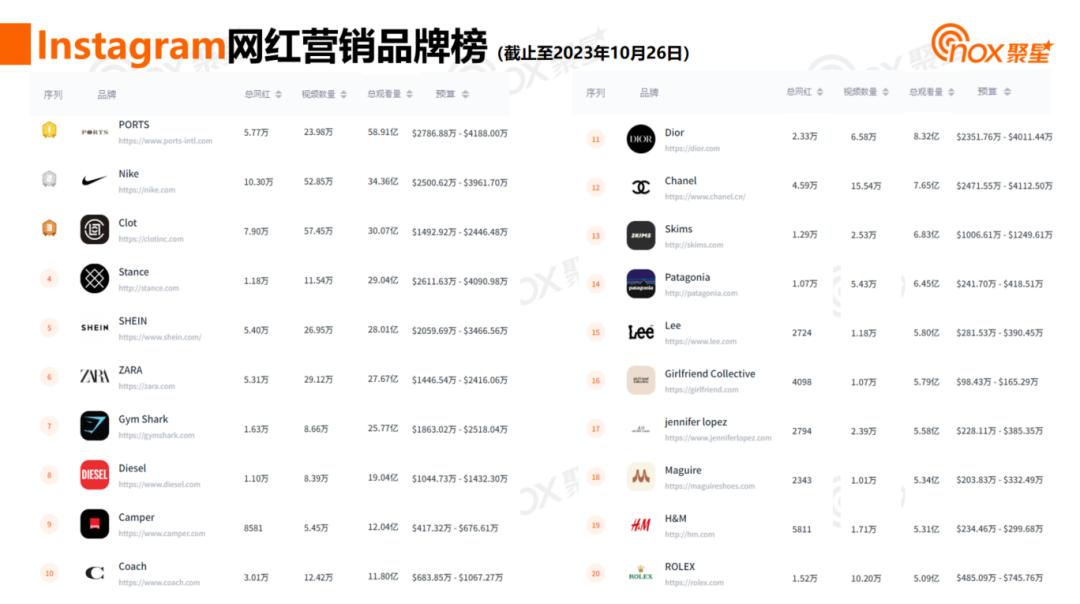Open the https://www.ports-intl.com link
The width and height of the screenshot is (1080, 604).
click(165, 141)
